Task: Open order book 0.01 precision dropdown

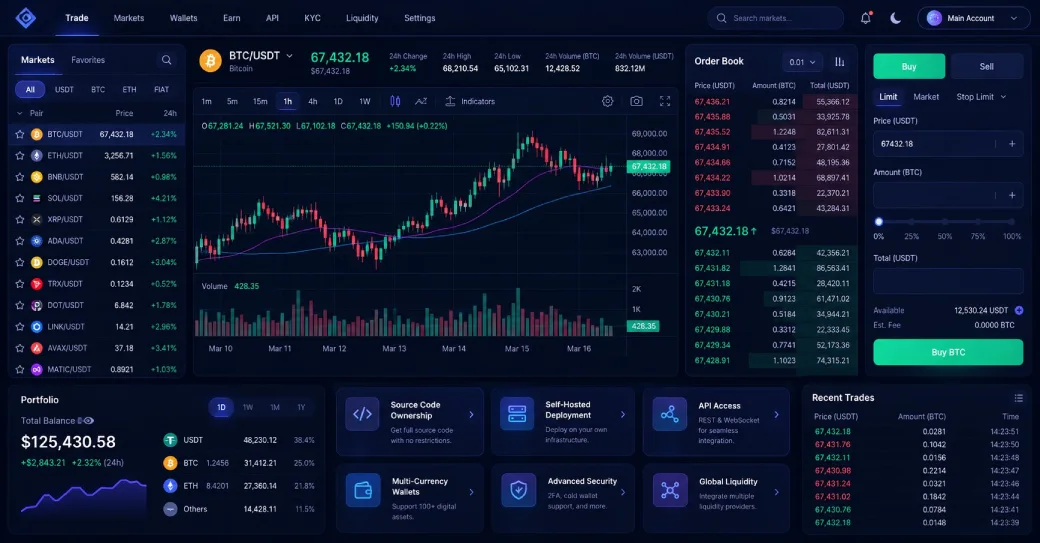Action: [x=802, y=62]
